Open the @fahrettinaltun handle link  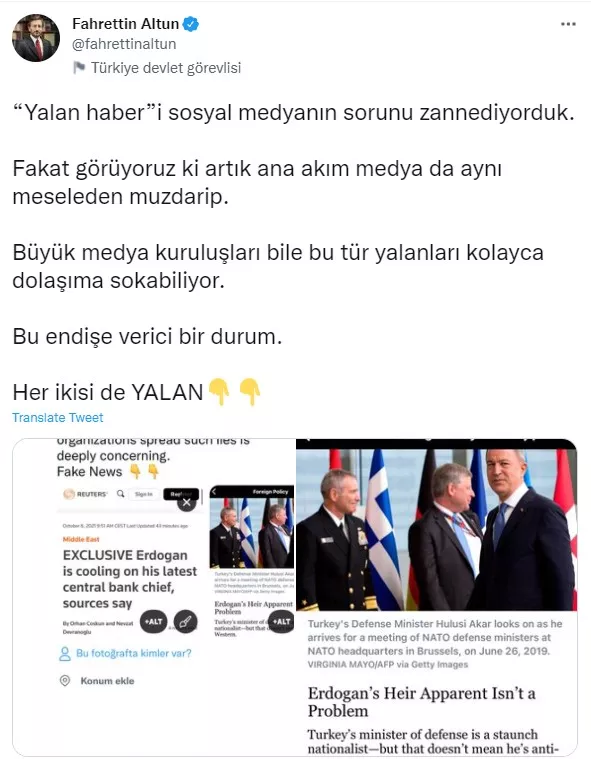[124, 44]
